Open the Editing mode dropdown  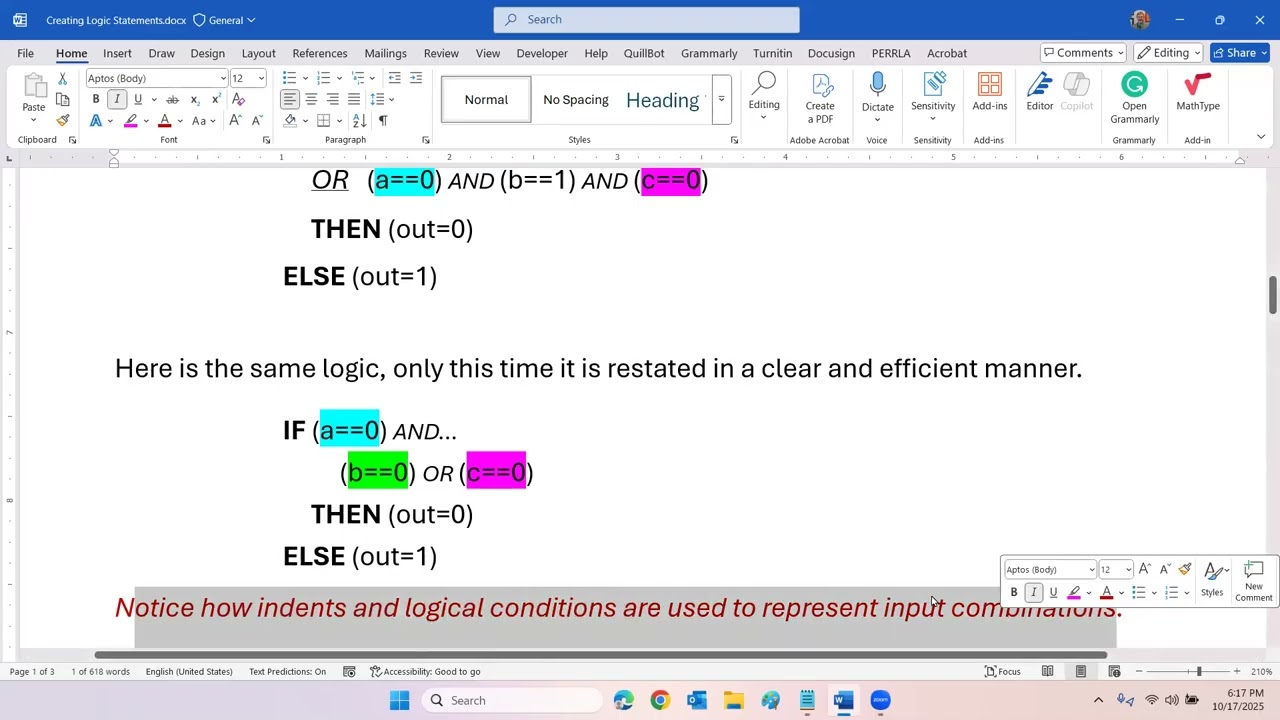(1168, 53)
